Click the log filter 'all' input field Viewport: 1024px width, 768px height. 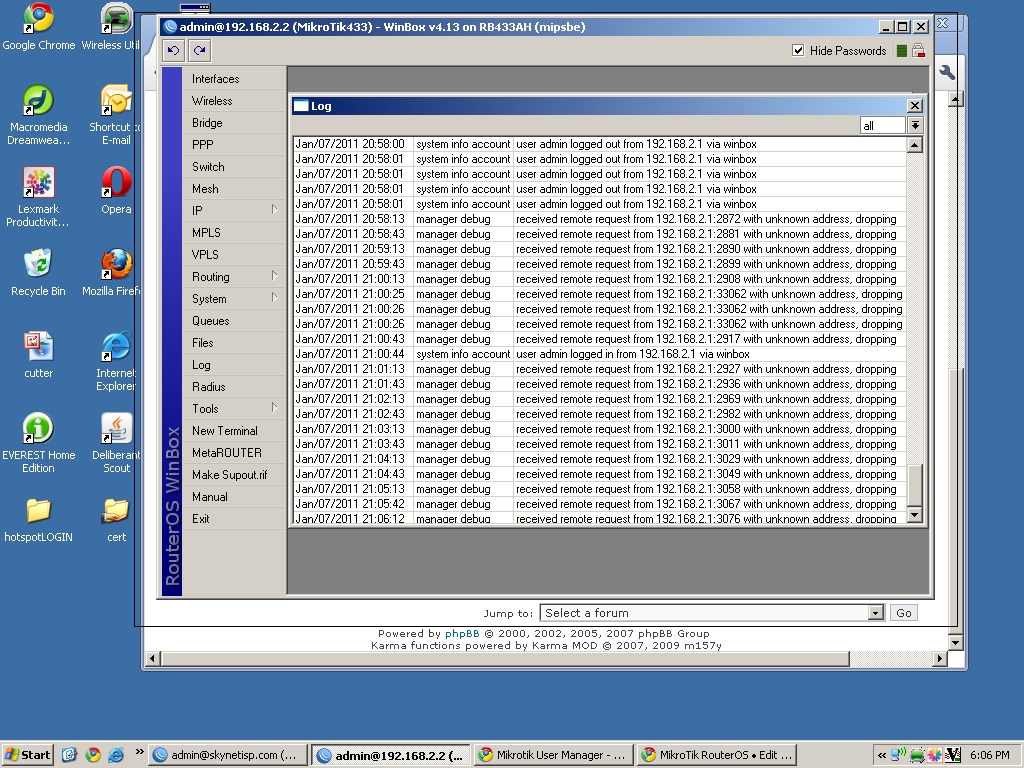tap(882, 125)
